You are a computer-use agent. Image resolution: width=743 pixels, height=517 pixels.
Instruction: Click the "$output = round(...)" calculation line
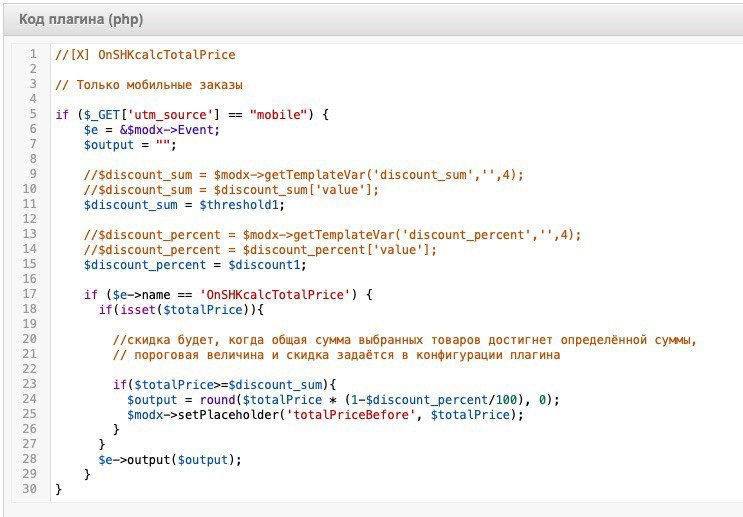coord(344,400)
